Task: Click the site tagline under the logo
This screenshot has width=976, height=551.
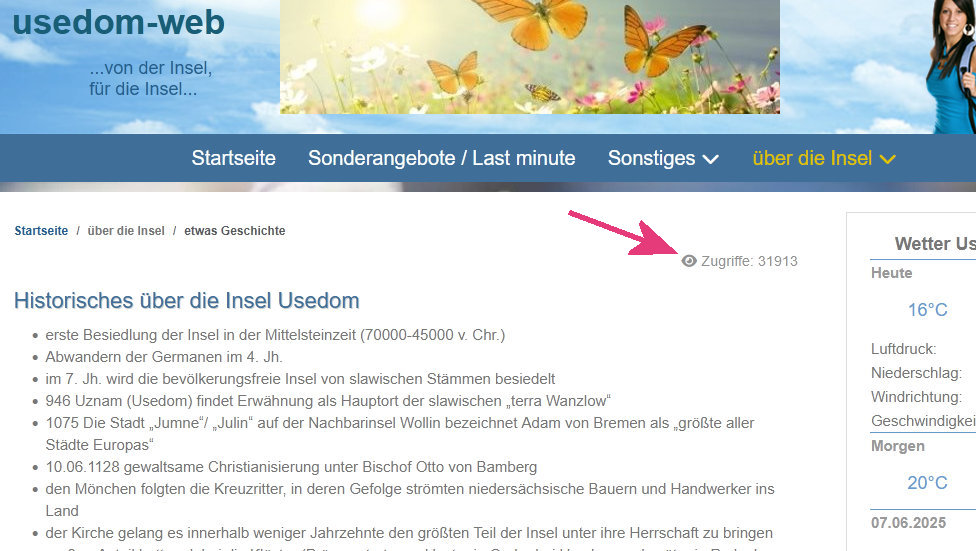Action: 151,78
